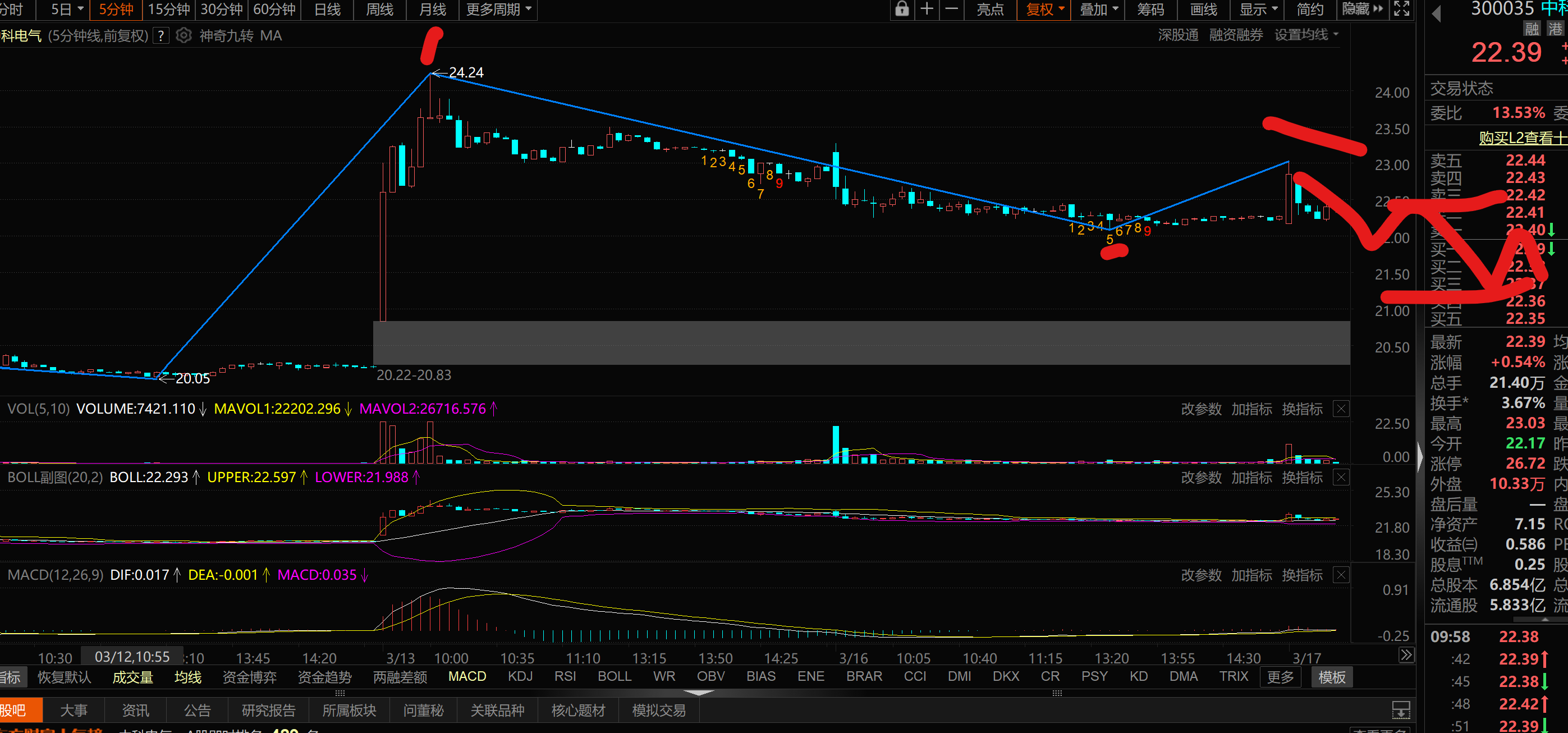Click the lock chart icon

901,9
